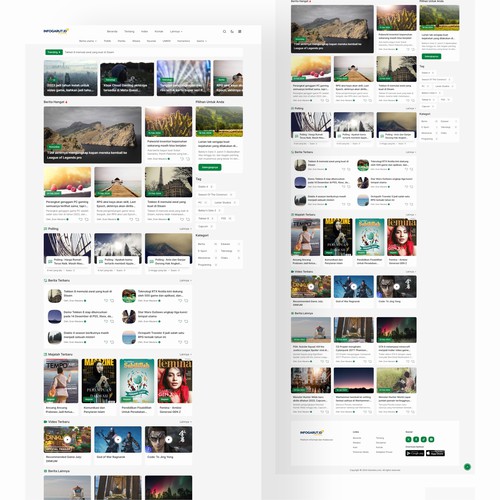Bookmark the Star Wars Outlaws news row, left page

pyautogui.click(x=186, y=321)
